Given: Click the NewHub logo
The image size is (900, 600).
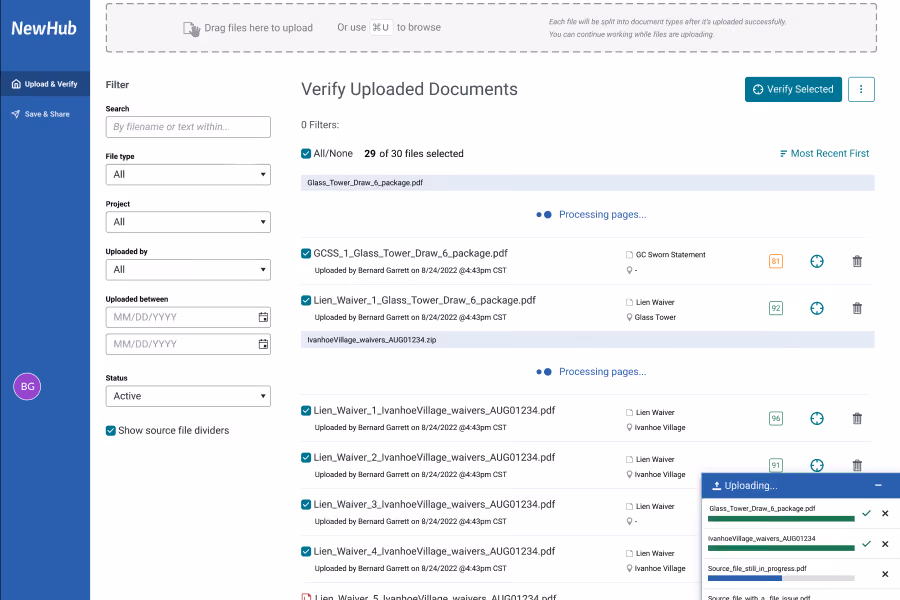Looking at the screenshot, I should pos(44,28).
